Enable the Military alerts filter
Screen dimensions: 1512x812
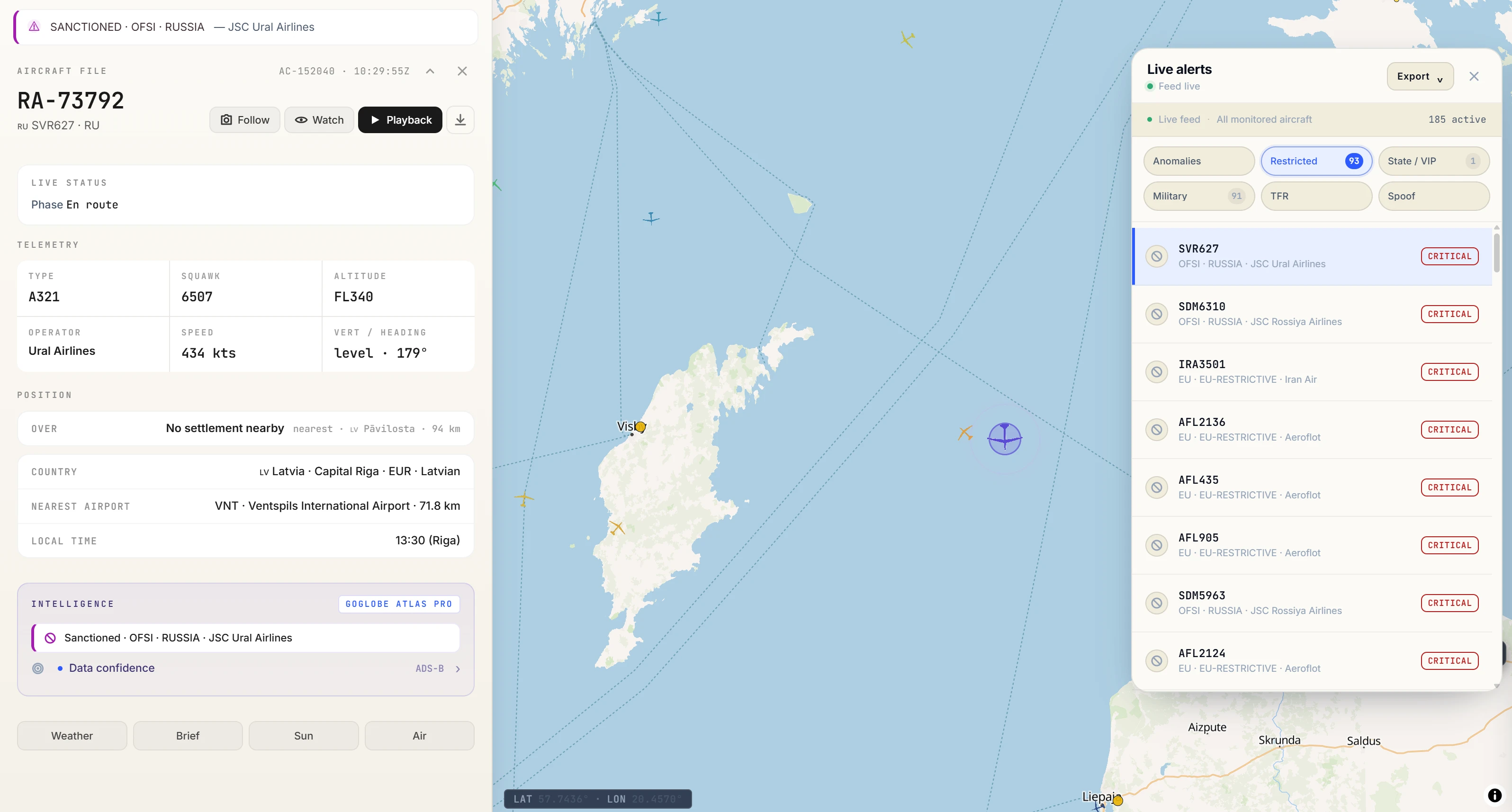coord(1198,196)
